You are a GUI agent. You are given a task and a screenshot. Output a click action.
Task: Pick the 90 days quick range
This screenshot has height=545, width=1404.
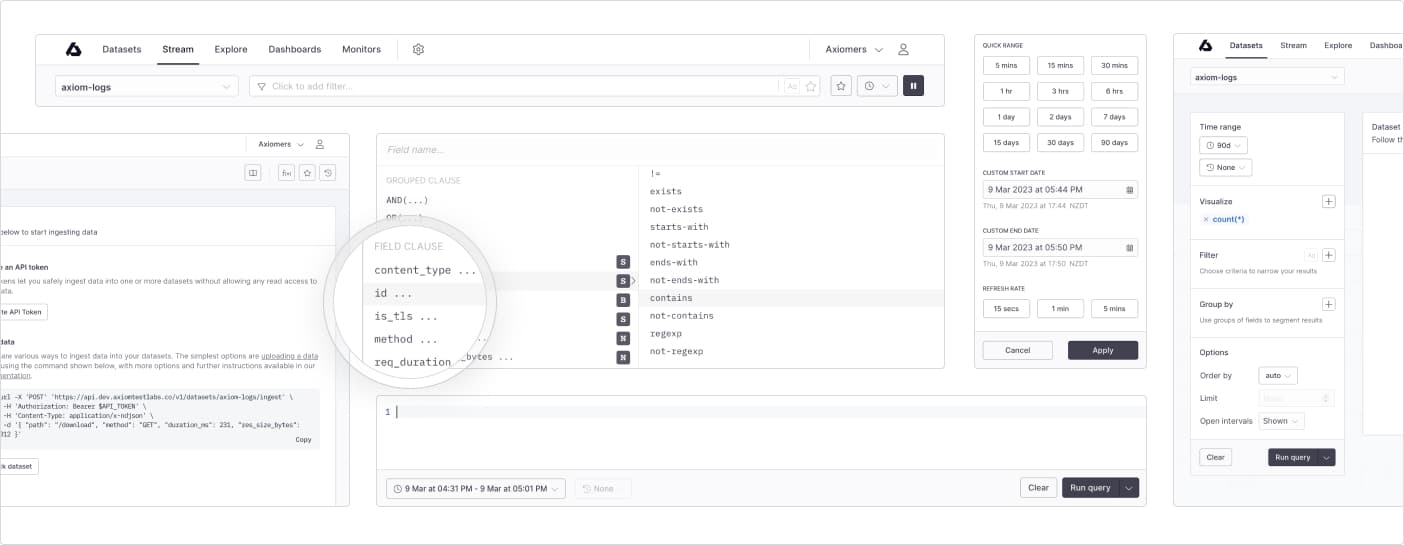1114,143
